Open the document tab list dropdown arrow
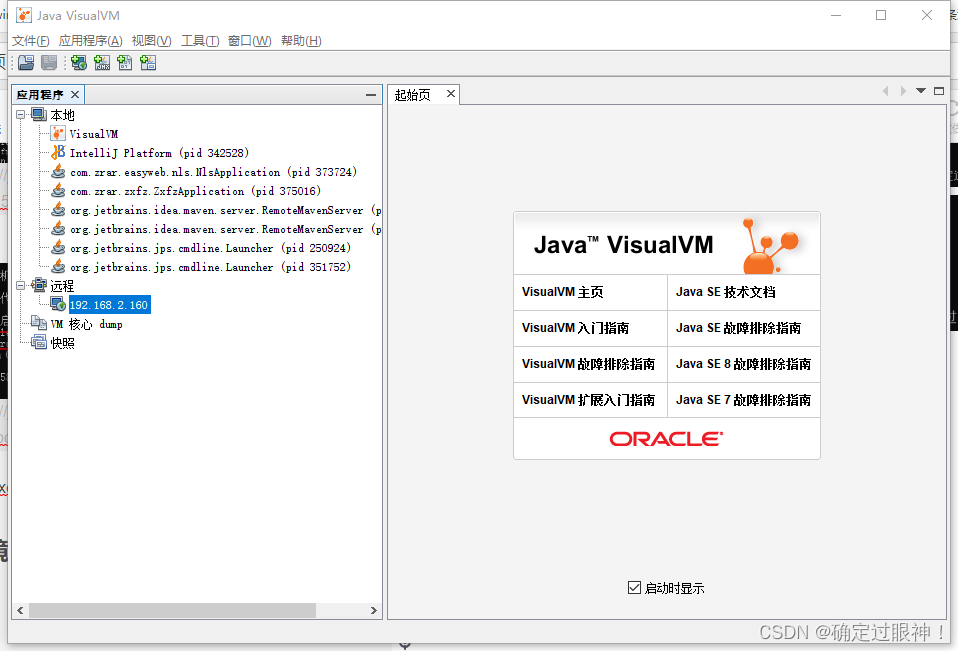This screenshot has width=958, height=651. (920, 90)
